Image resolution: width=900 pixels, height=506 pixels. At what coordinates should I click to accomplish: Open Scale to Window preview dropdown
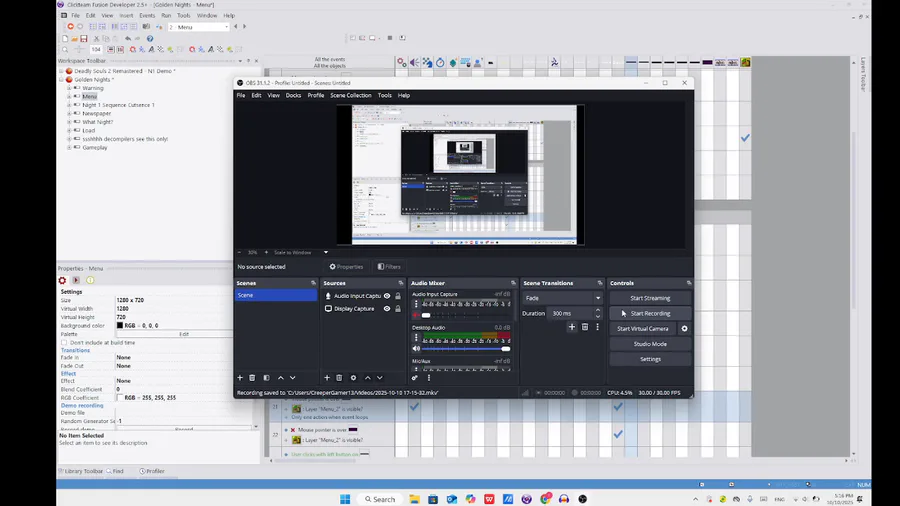325,252
